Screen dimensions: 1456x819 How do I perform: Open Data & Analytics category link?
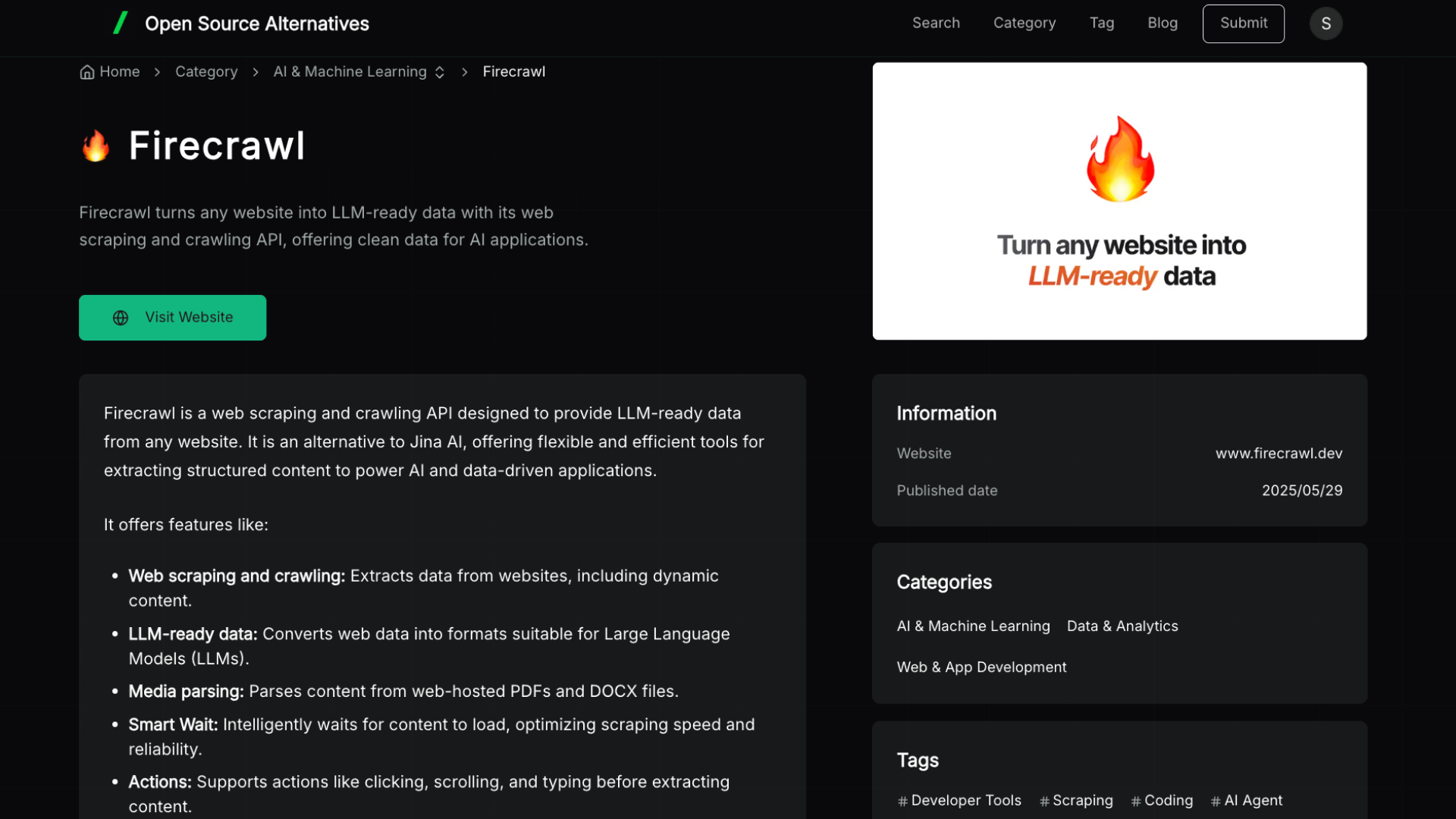(1122, 626)
